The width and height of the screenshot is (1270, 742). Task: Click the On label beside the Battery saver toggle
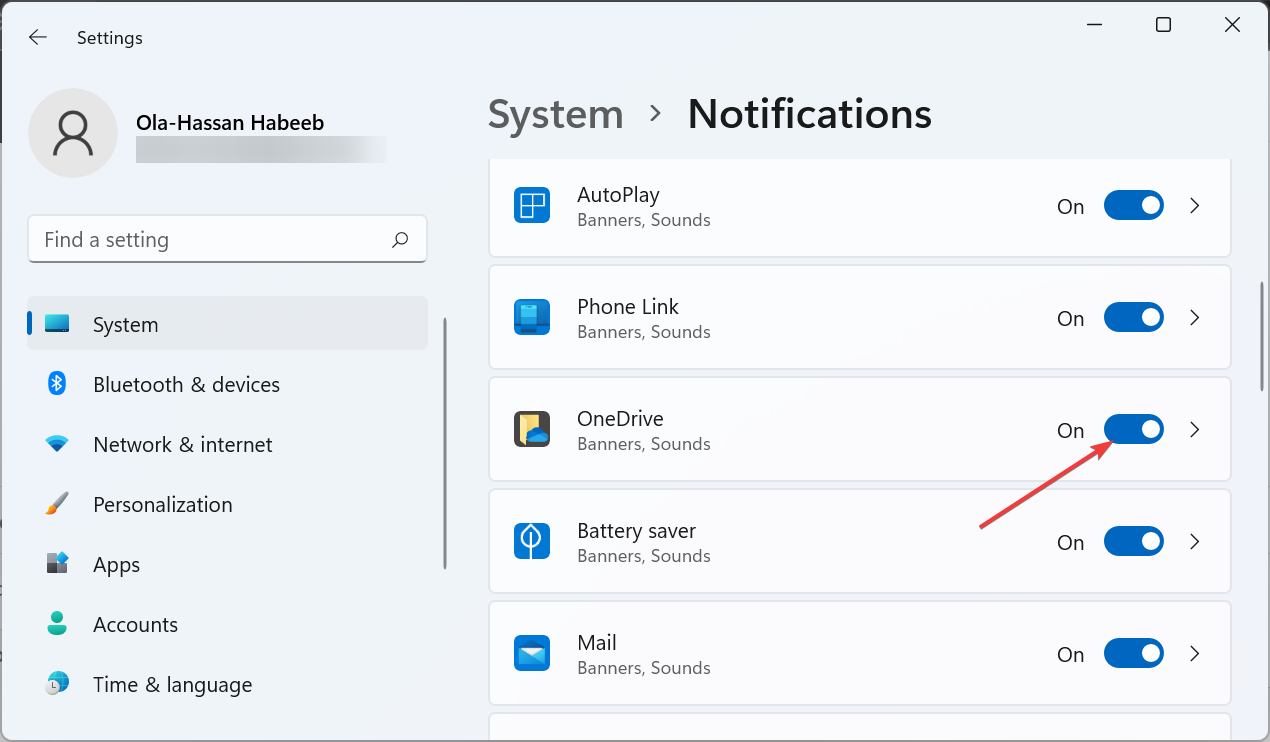(1071, 543)
